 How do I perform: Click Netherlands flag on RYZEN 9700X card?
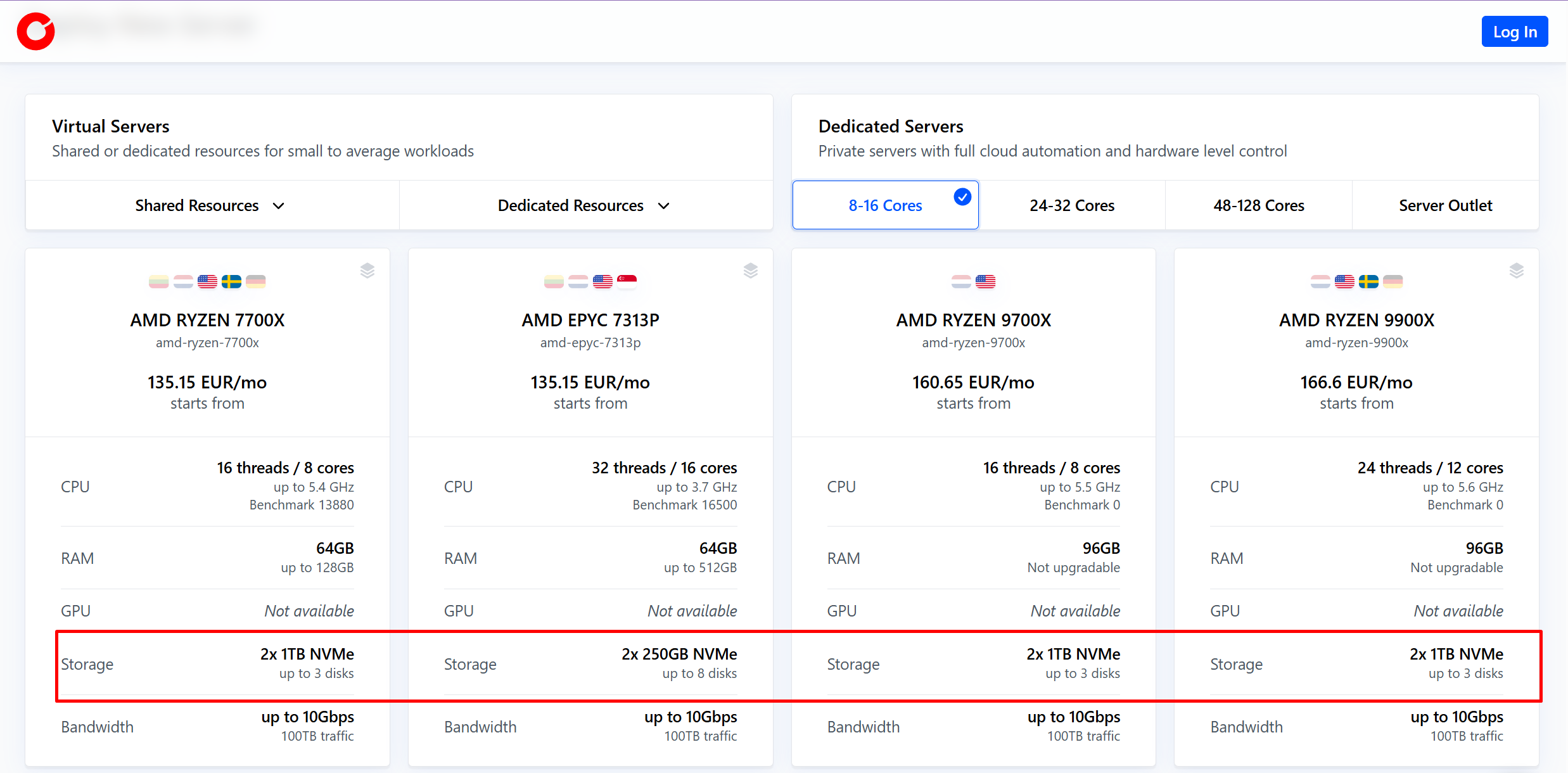tap(961, 281)
